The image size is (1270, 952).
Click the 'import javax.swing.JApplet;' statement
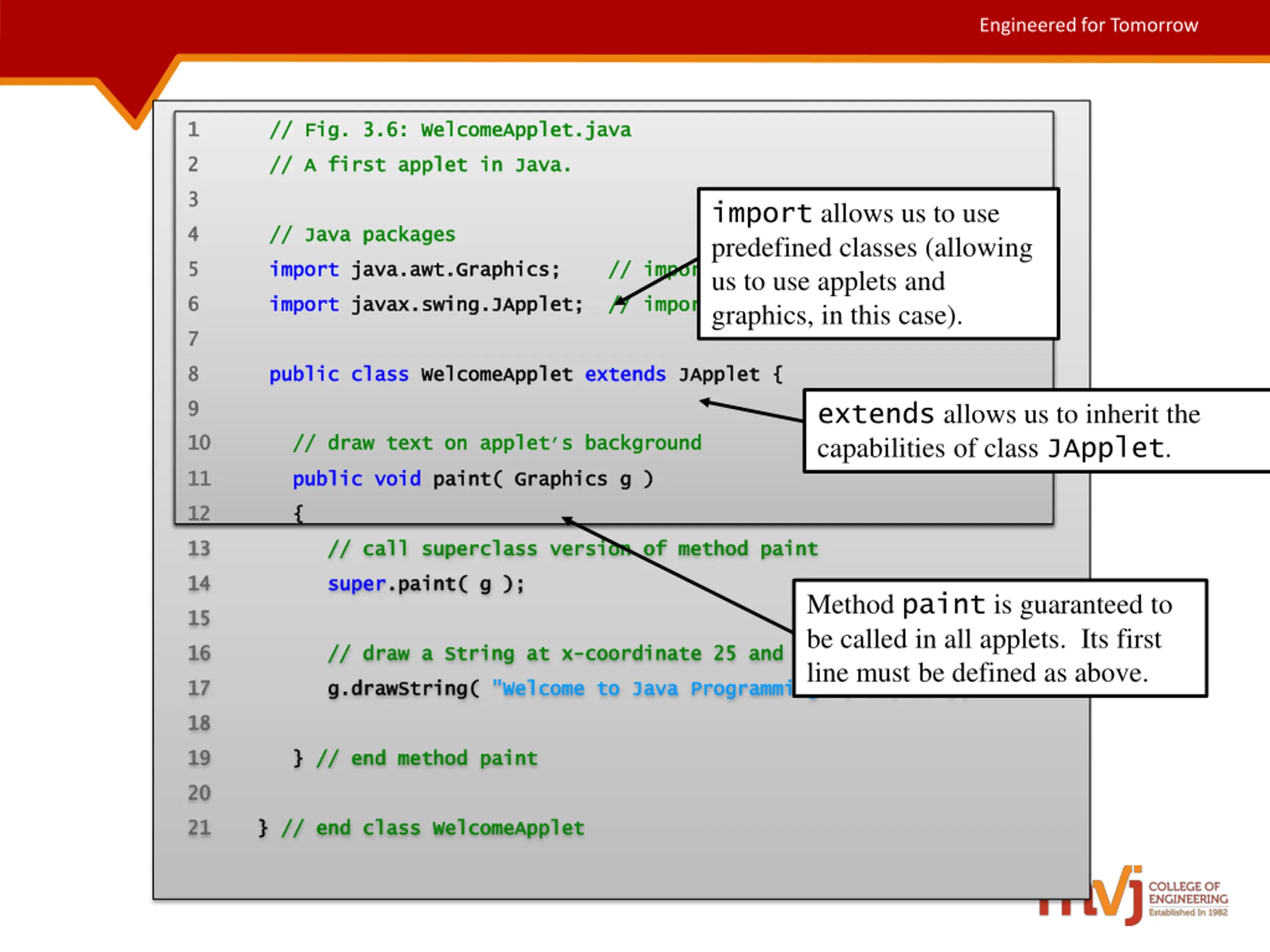coord(427,304)
